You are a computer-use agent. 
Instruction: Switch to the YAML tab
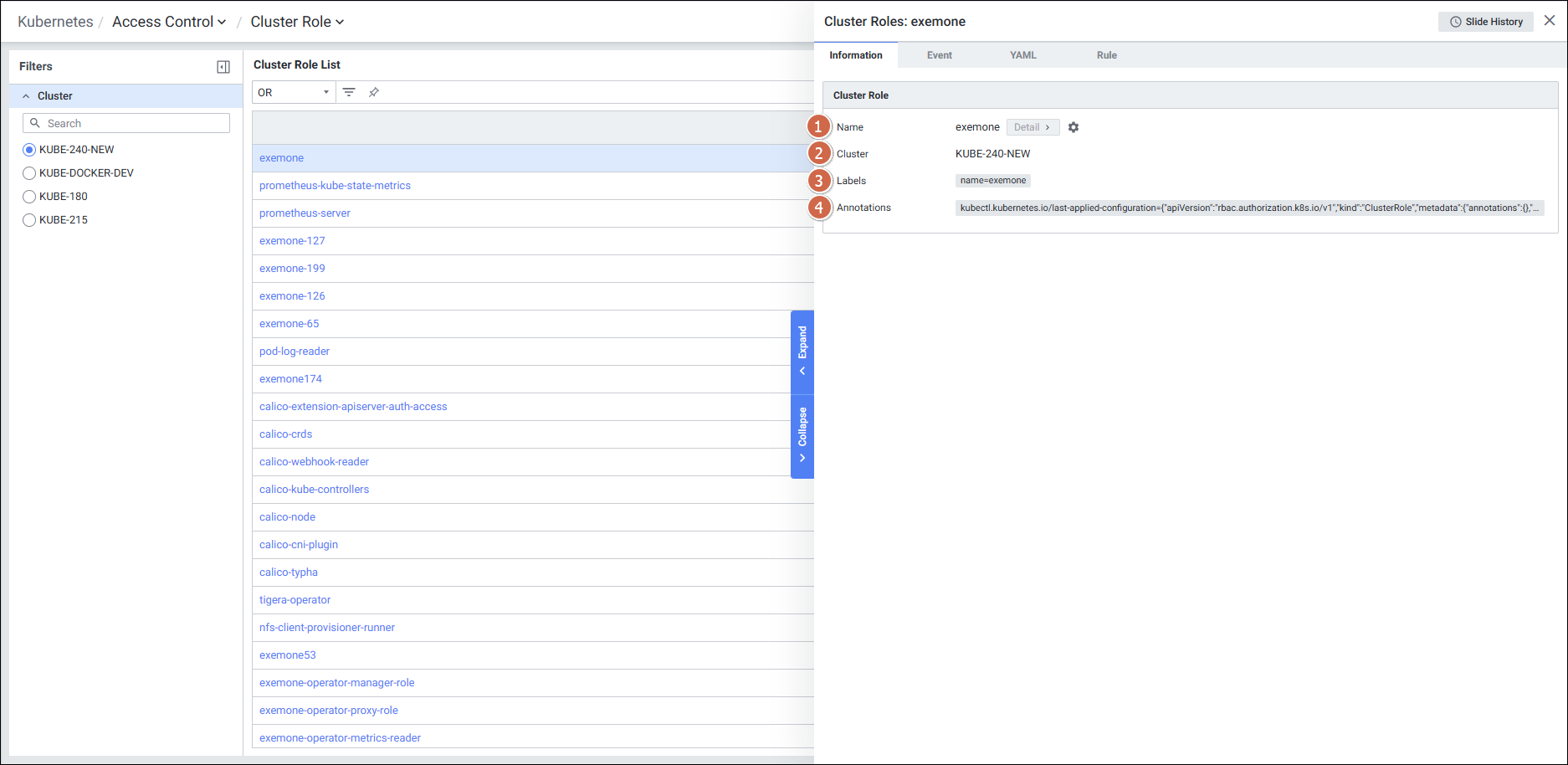[1022, 55]
